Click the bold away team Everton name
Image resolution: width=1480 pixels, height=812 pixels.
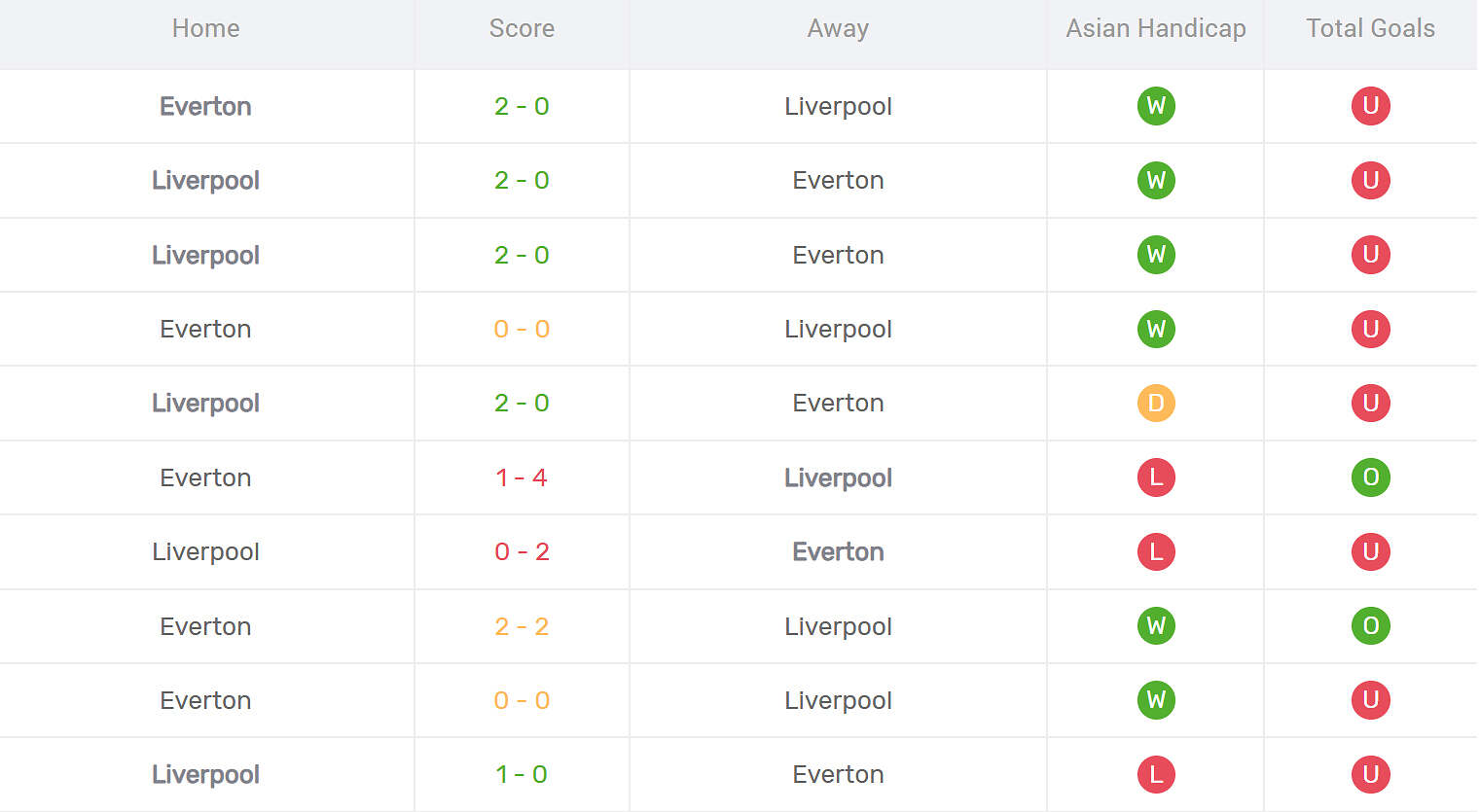pyautogui.click(x=838, y=551)
